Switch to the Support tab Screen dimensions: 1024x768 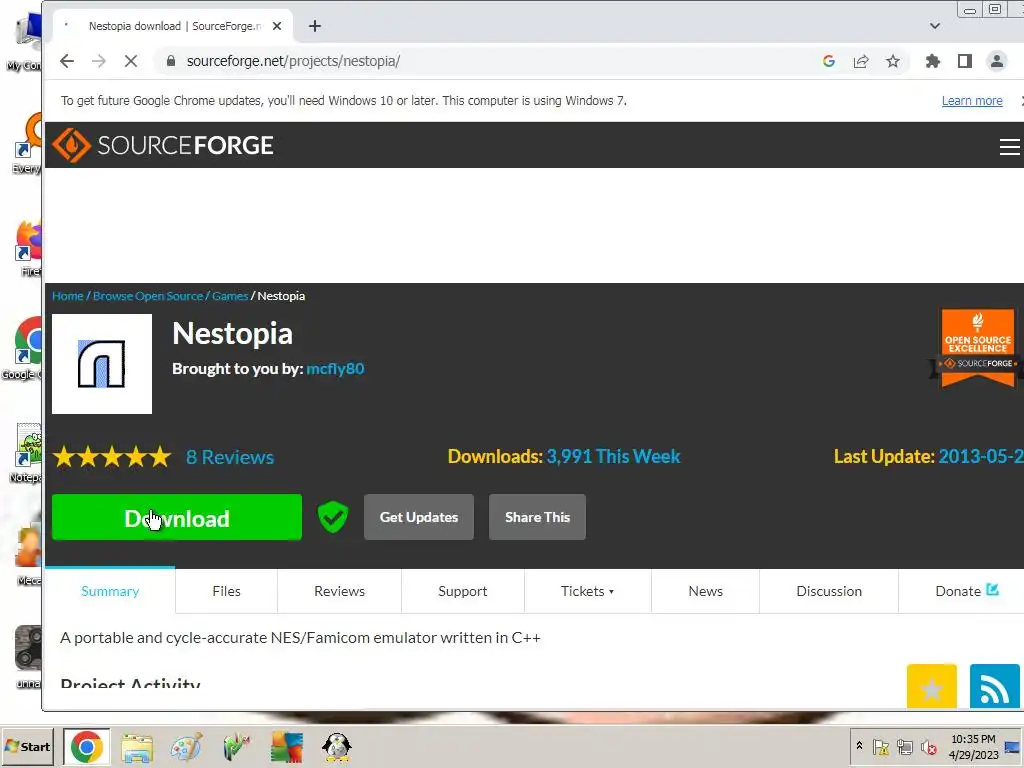[x=462, y=591]
